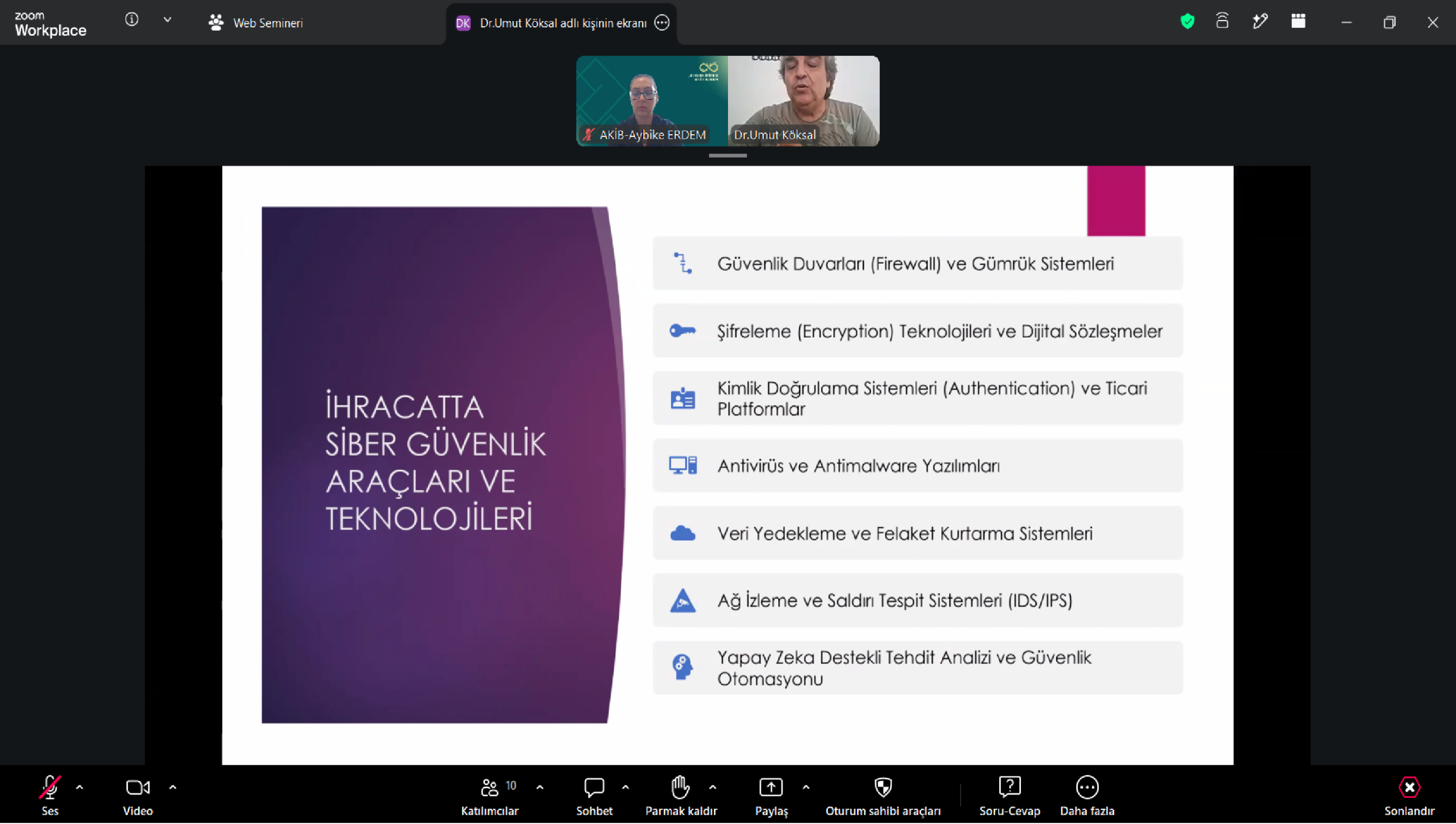Select AKİB-Aybike ERDEM video thumbnail

[x=652, y=101]
